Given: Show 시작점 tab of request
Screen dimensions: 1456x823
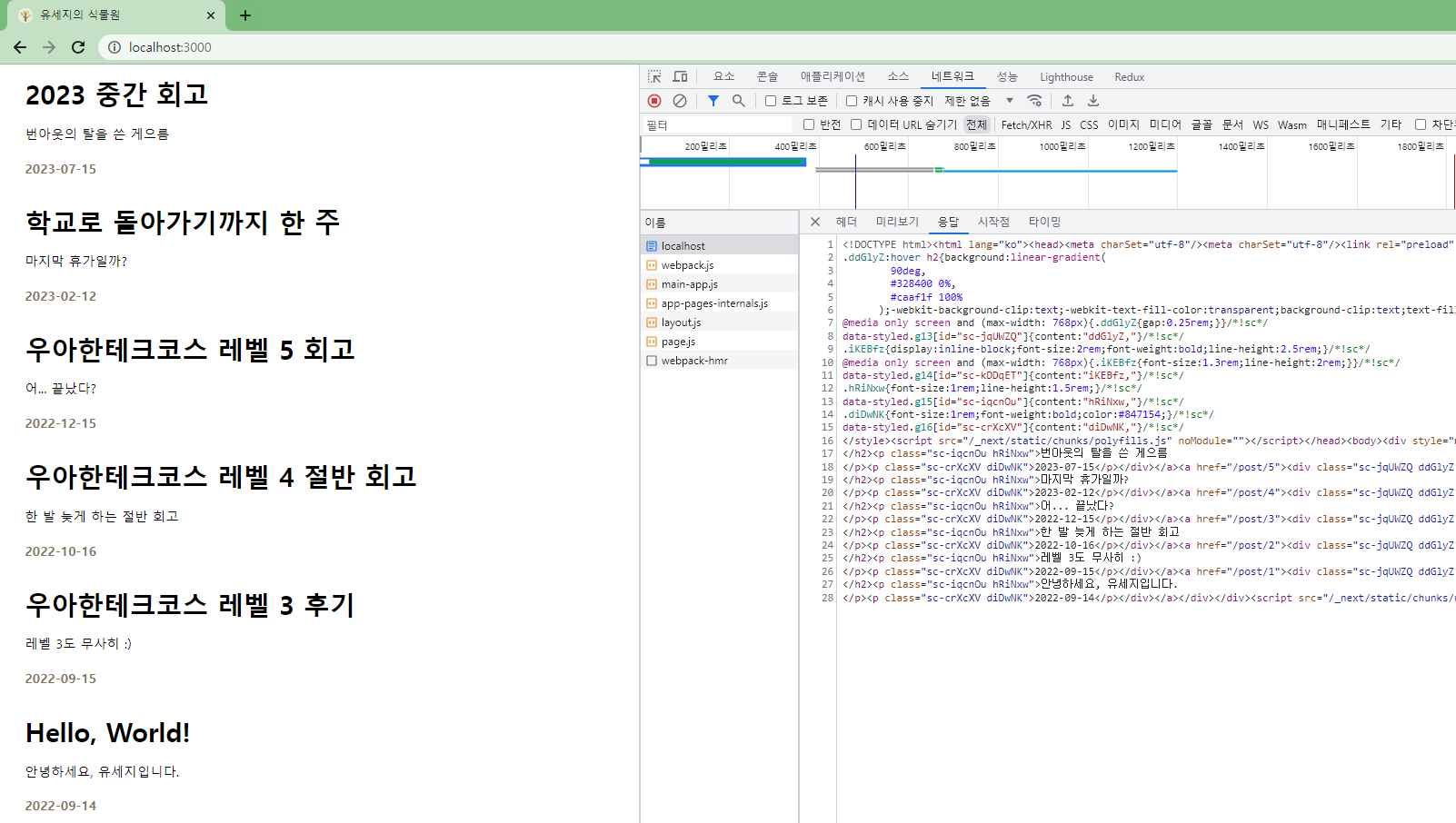Looking at the screenshot, I should pos(993,222).
